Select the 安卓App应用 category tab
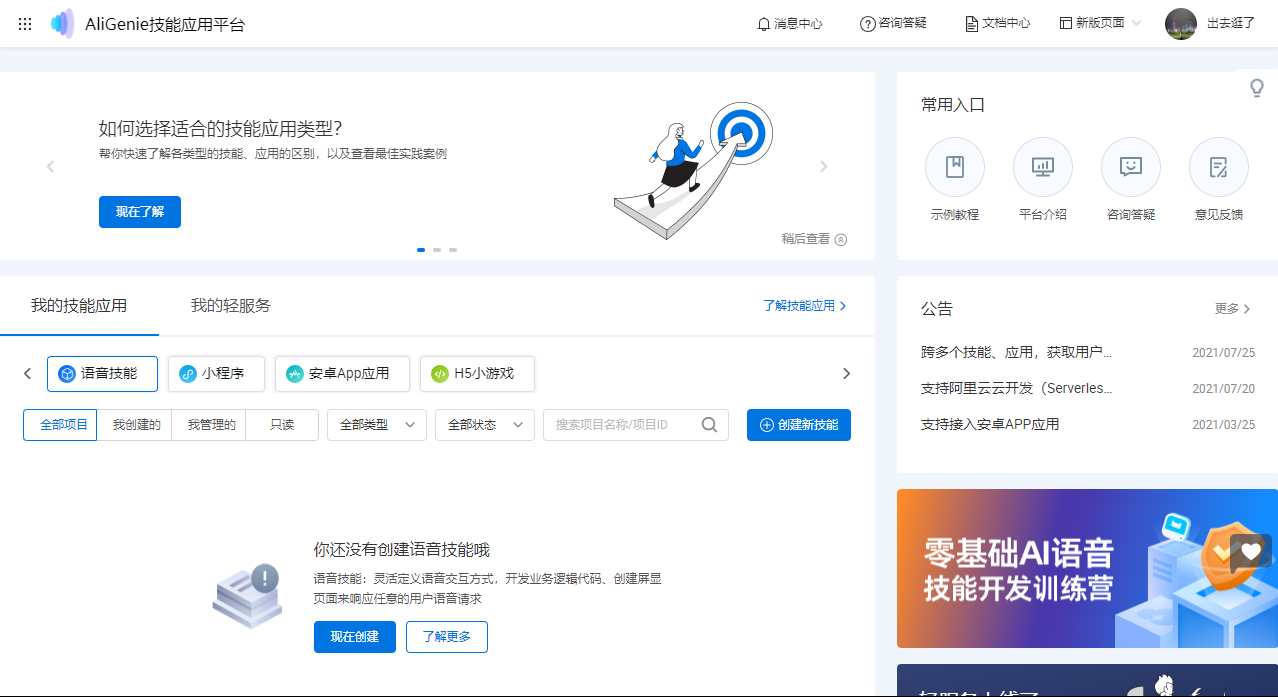This screenshot has height=697, width=1278. (x=342, y=374)
